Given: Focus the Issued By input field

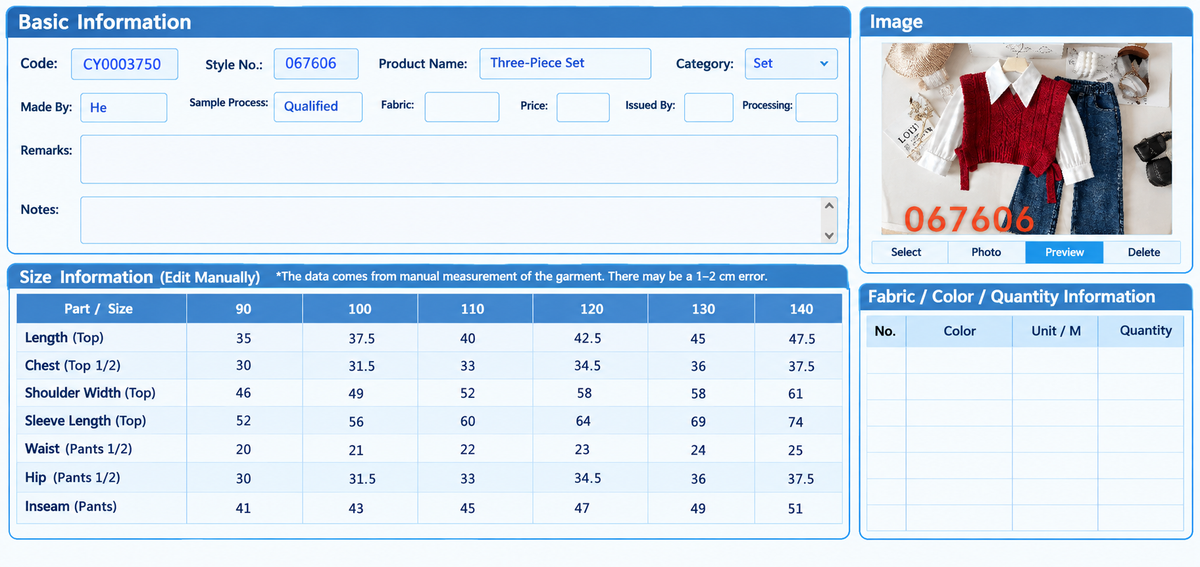Looking at the screenshot, I should (709, 107).
